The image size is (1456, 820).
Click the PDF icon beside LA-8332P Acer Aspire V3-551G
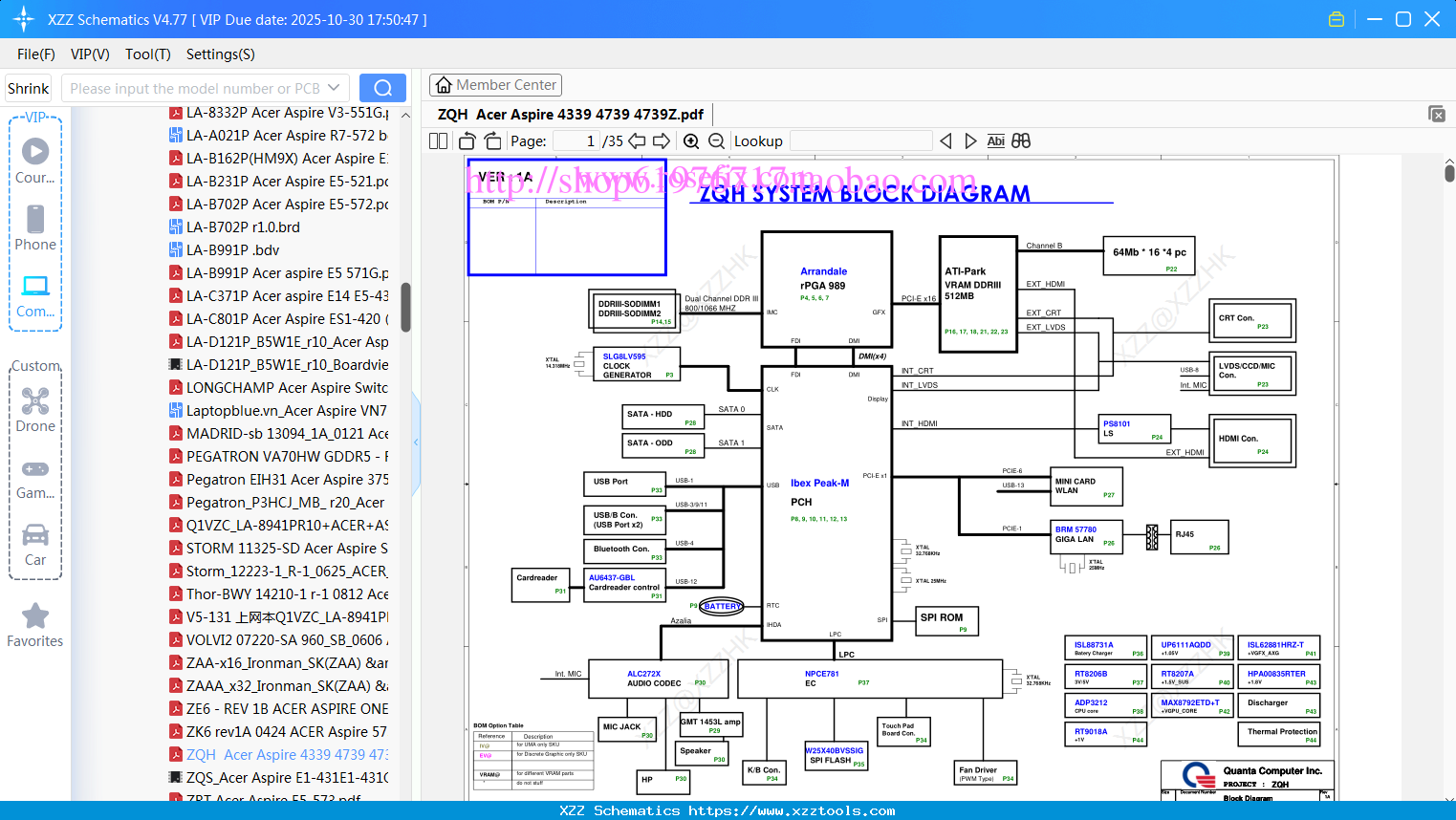click(176, 113)
